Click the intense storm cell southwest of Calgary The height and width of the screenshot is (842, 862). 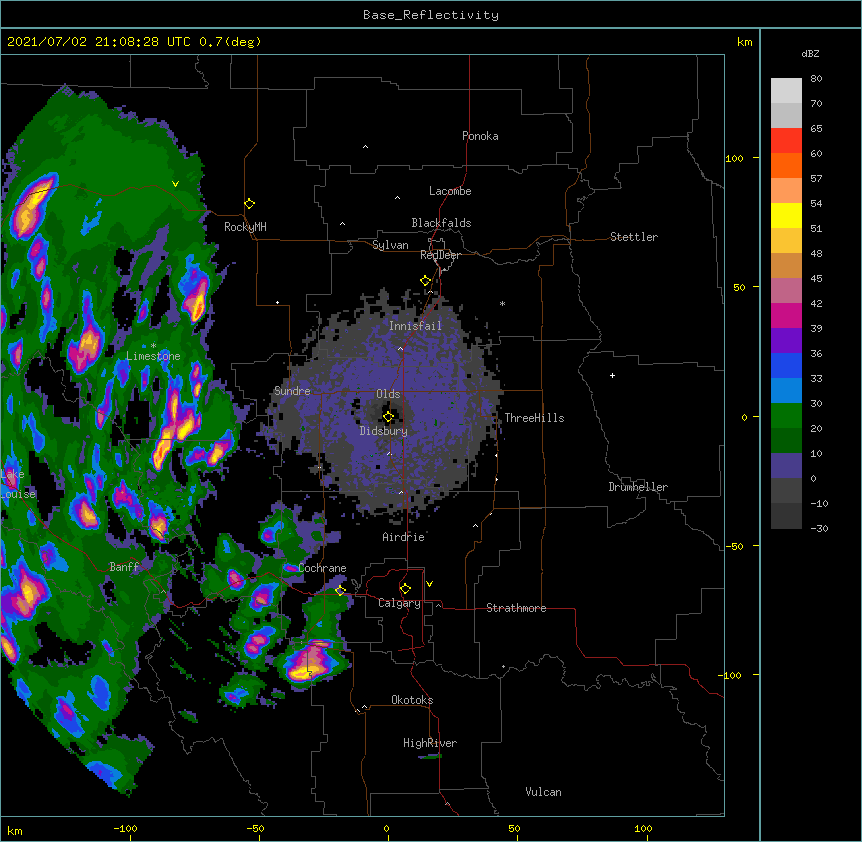point(311,662)
